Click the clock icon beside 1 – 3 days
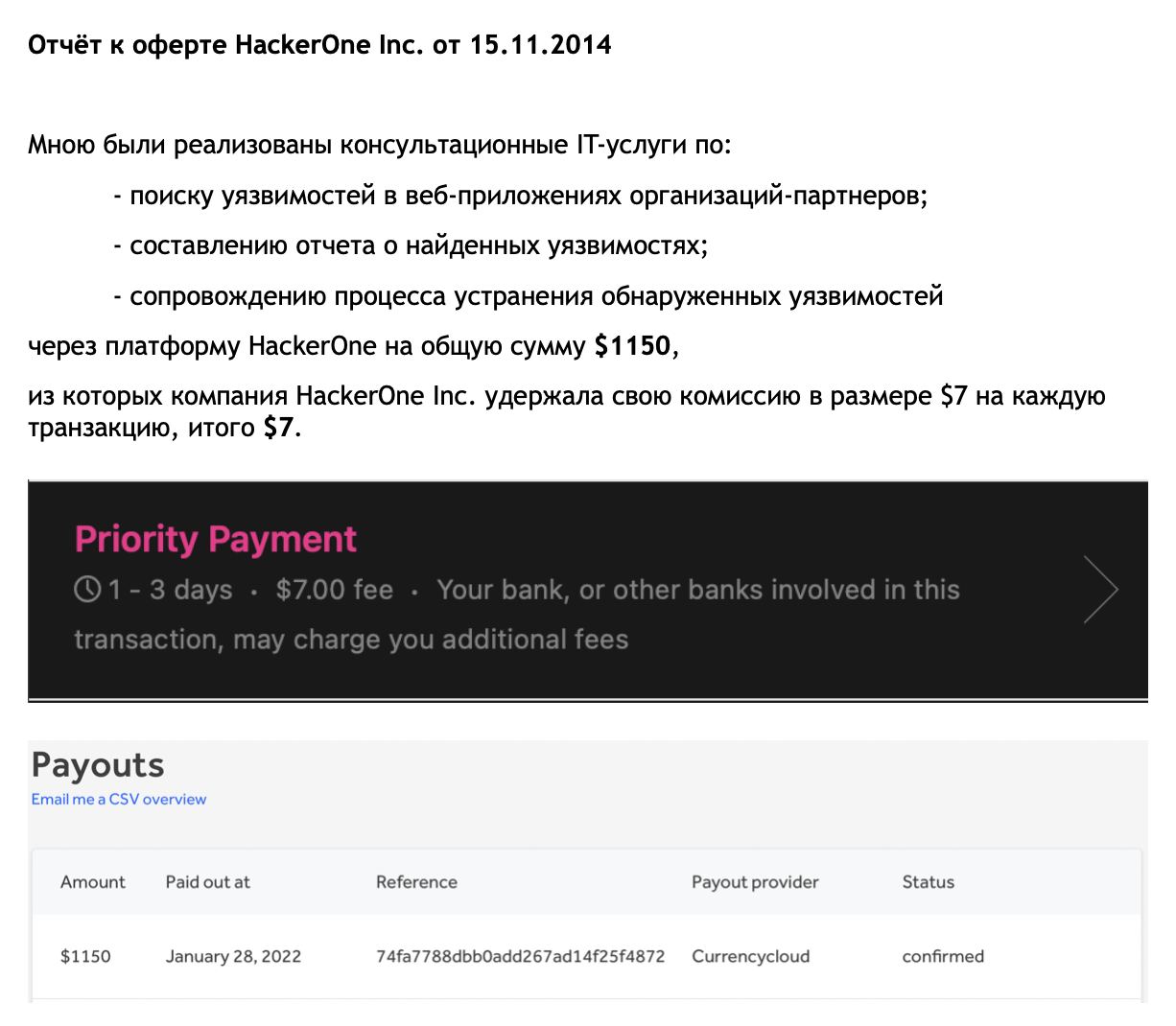This screenshot has height=1026, width=1176. tap(87, 589)
